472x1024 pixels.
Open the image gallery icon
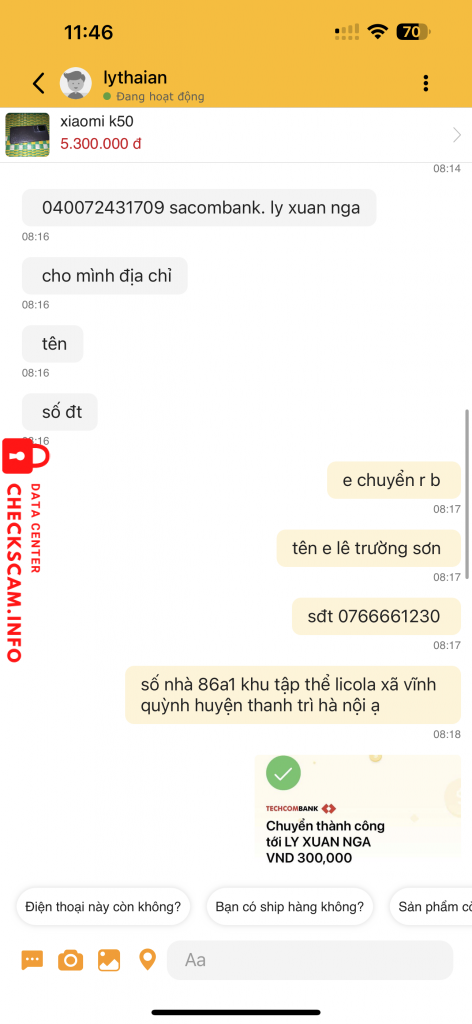click(x=109, y=960)
